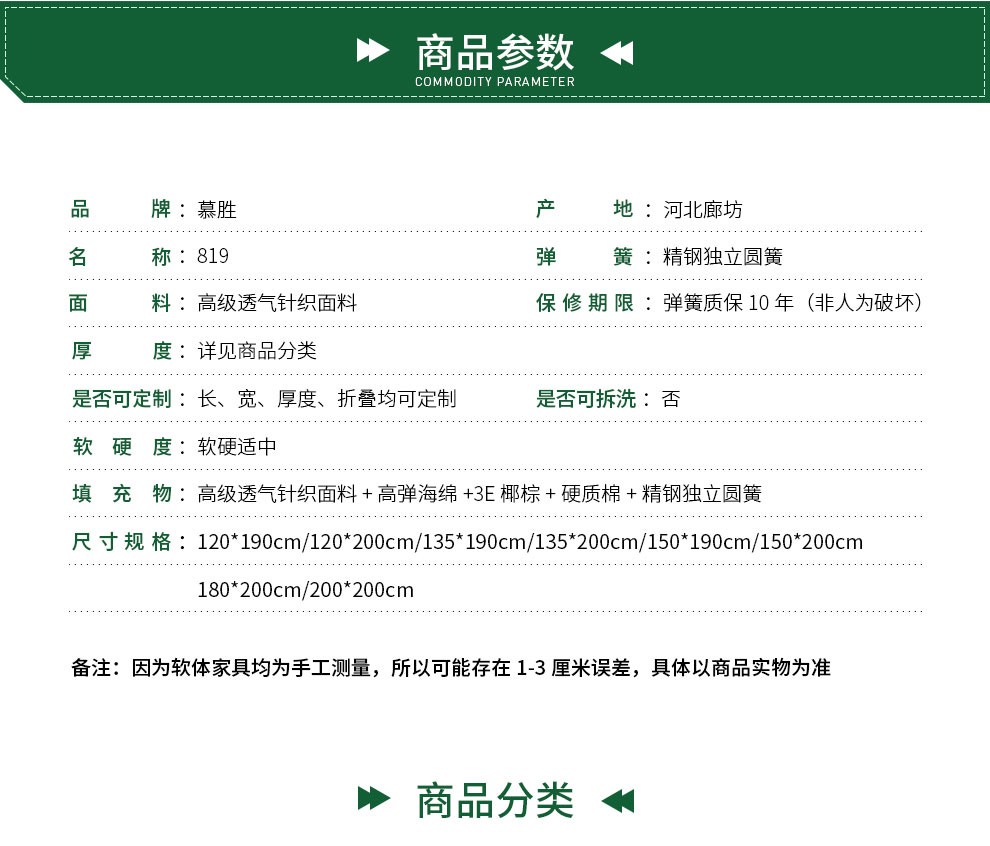Image resolution: width=990 pixels, height=846 pixels.
Task: Click the double arrow left of 商品分类
Action: 373,799
